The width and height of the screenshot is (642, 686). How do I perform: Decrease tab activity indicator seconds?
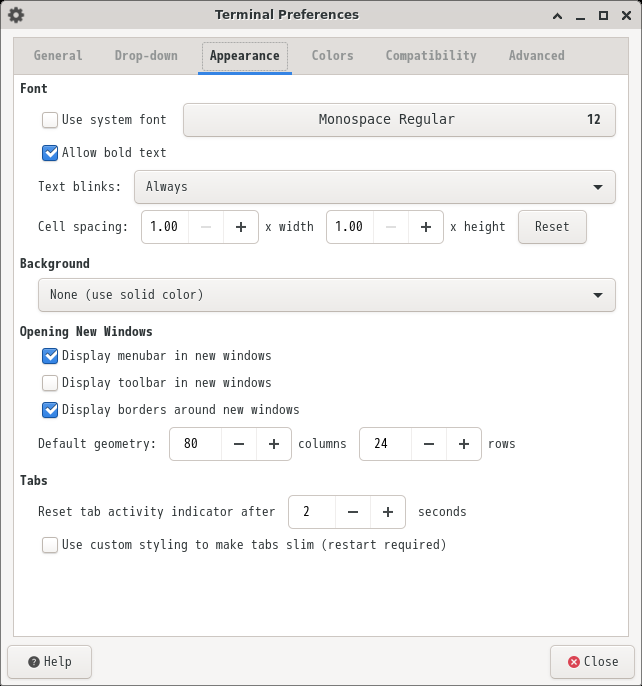[353, 512]
